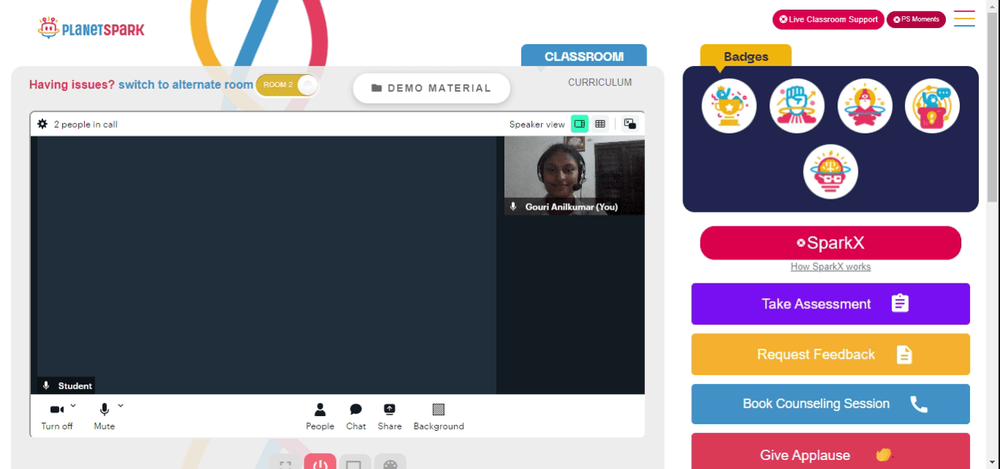1000x469 pixels.
Task: Expand camera options chevron
Action: pyautogui.click(x=73, y=405)
